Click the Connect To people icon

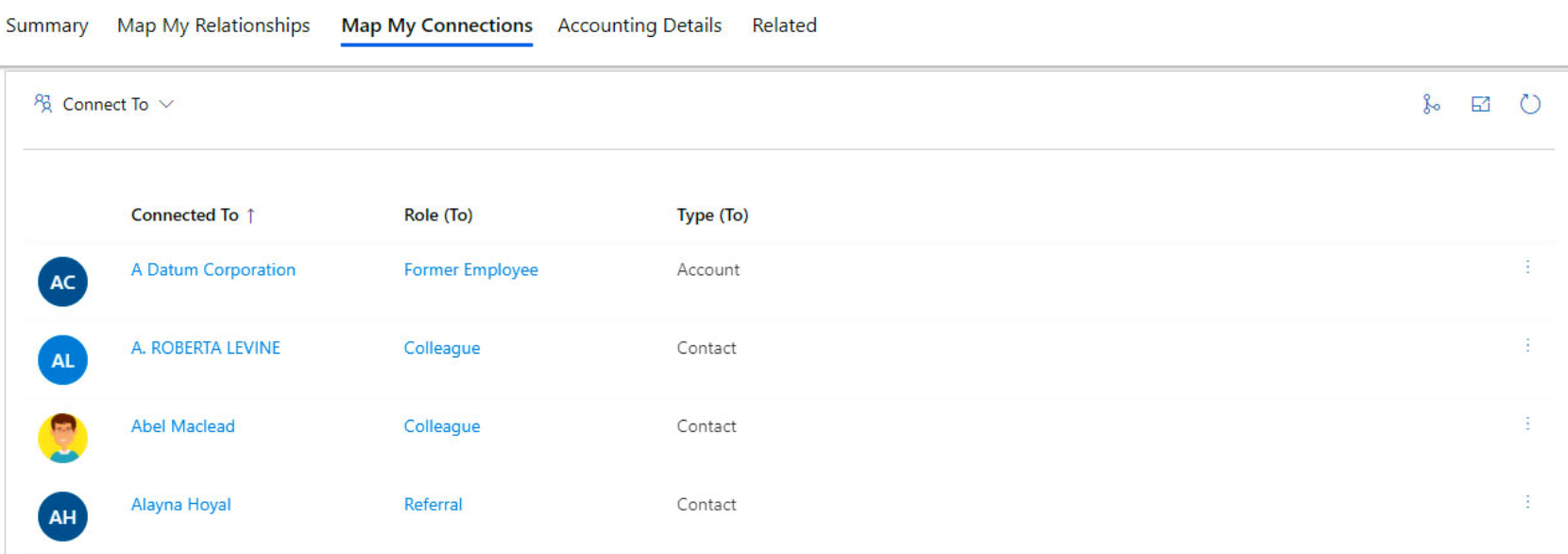point(43,103)
